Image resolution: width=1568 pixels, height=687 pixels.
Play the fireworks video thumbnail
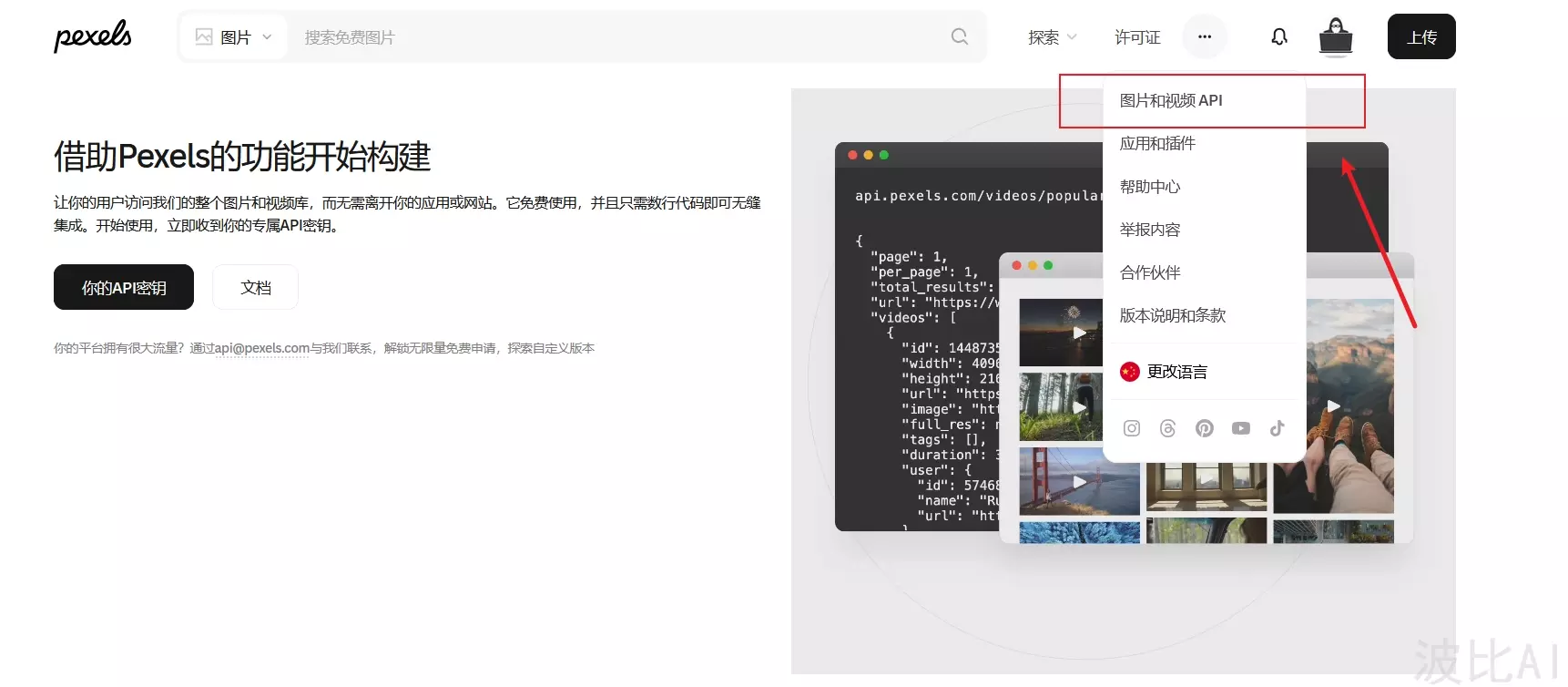coord(1061,333)
